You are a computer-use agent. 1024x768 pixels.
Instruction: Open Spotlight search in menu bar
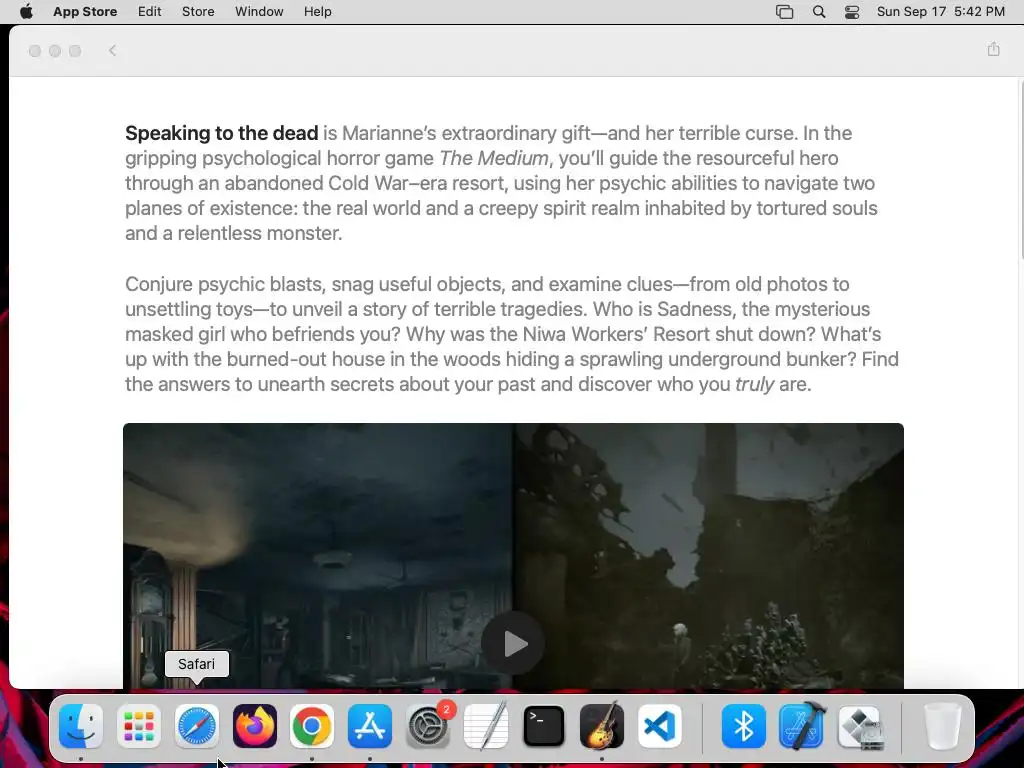pos(819,12)
